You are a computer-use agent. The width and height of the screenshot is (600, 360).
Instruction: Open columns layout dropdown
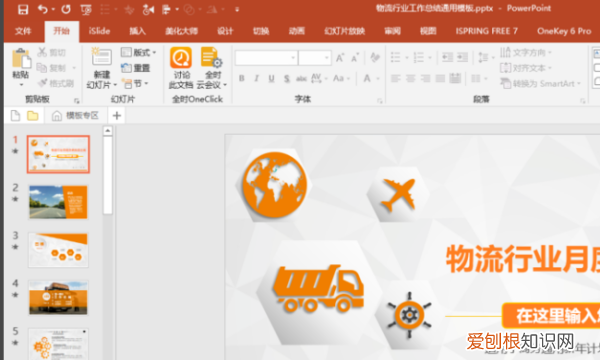(479, 78)
